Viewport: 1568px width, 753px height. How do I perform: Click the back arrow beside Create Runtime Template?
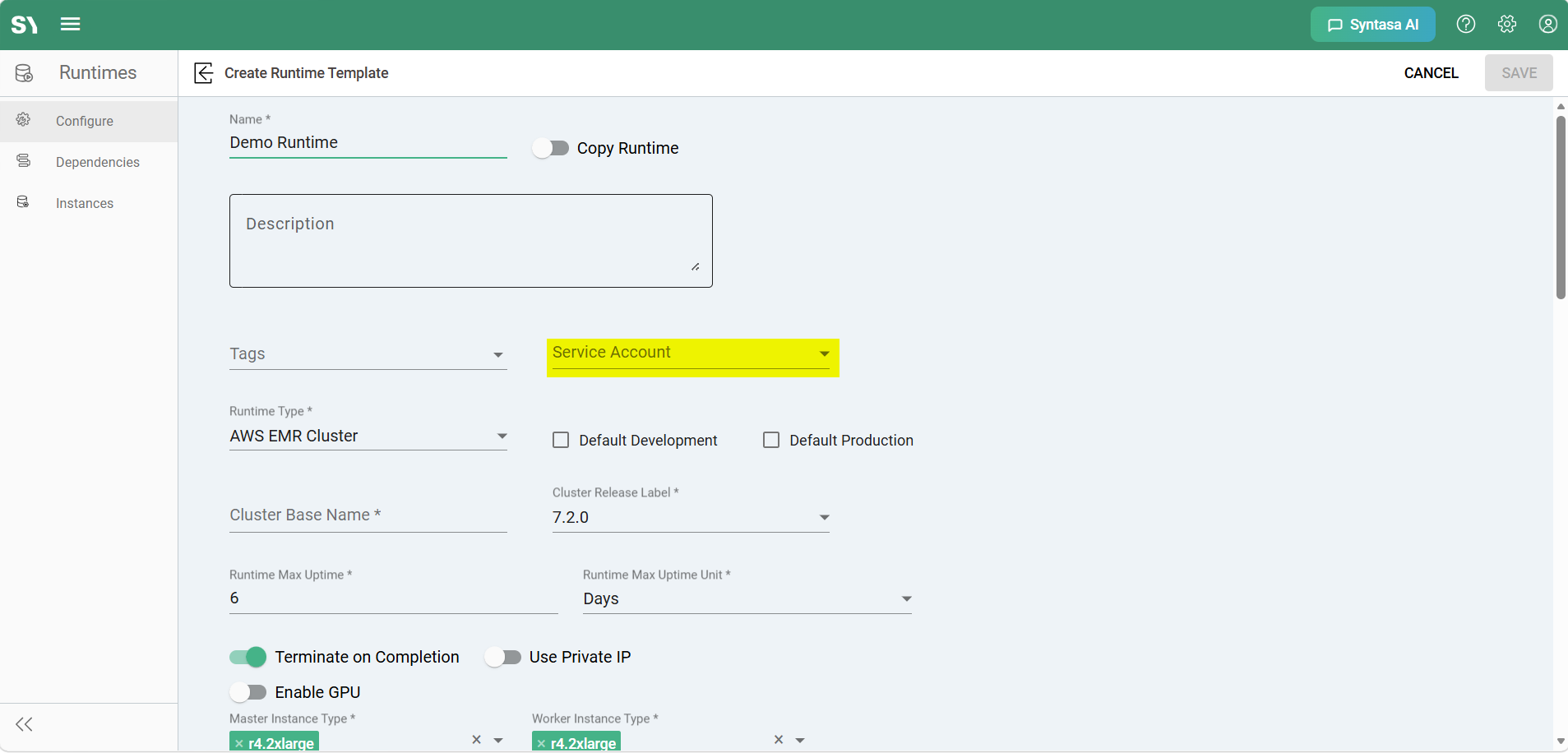click(203, 73)
